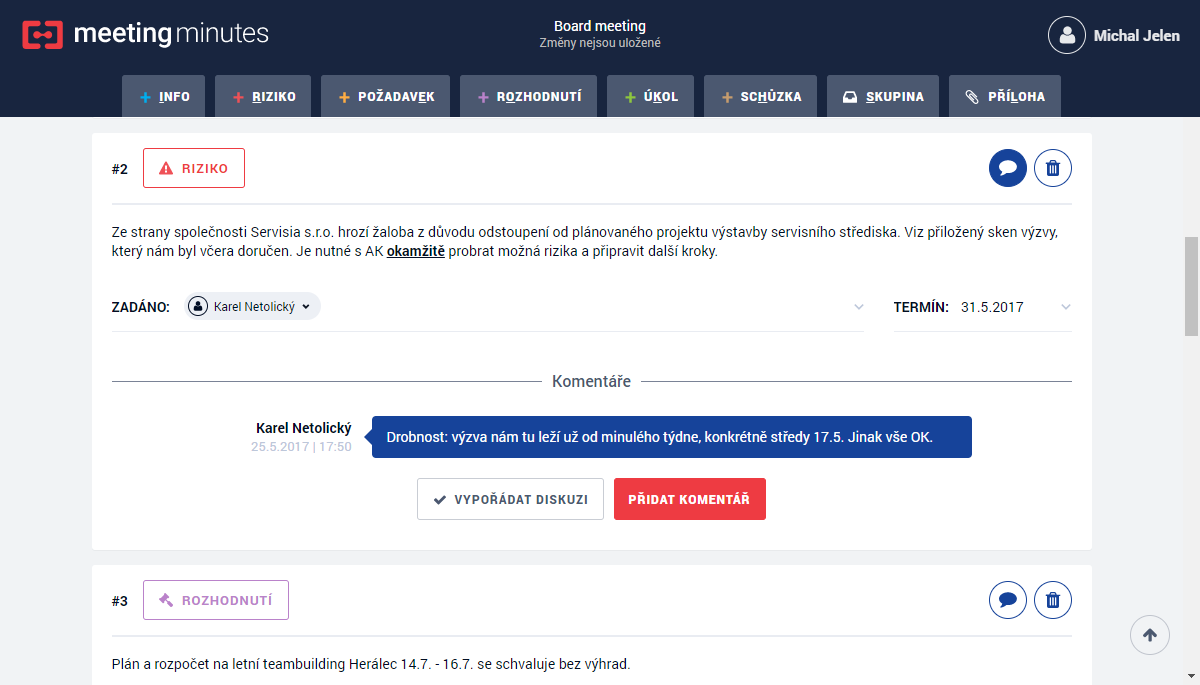Click Přidat komentář button
Viewport: 1200px width, 685px height.
pos(690,499)
